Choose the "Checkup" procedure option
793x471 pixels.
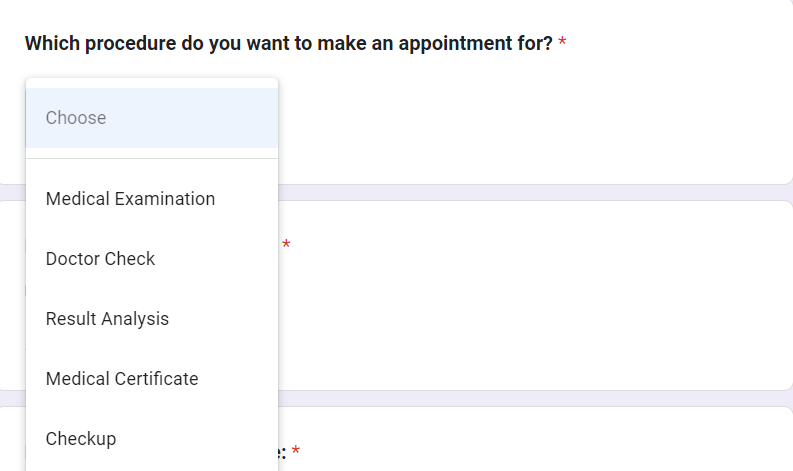click(x=81, y=439)
